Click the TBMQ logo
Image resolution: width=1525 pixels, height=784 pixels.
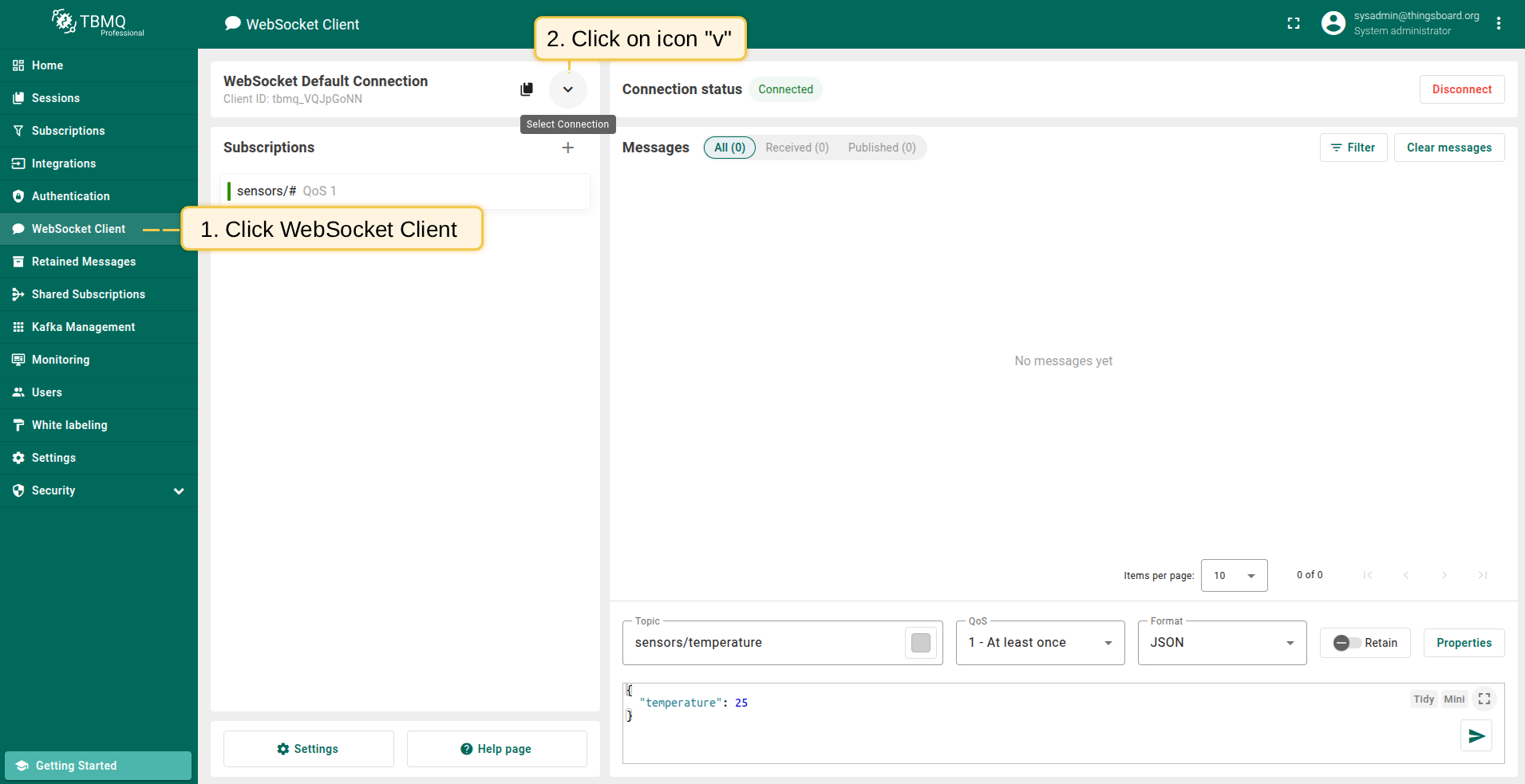pyautogui.click(x=98, y=23)
